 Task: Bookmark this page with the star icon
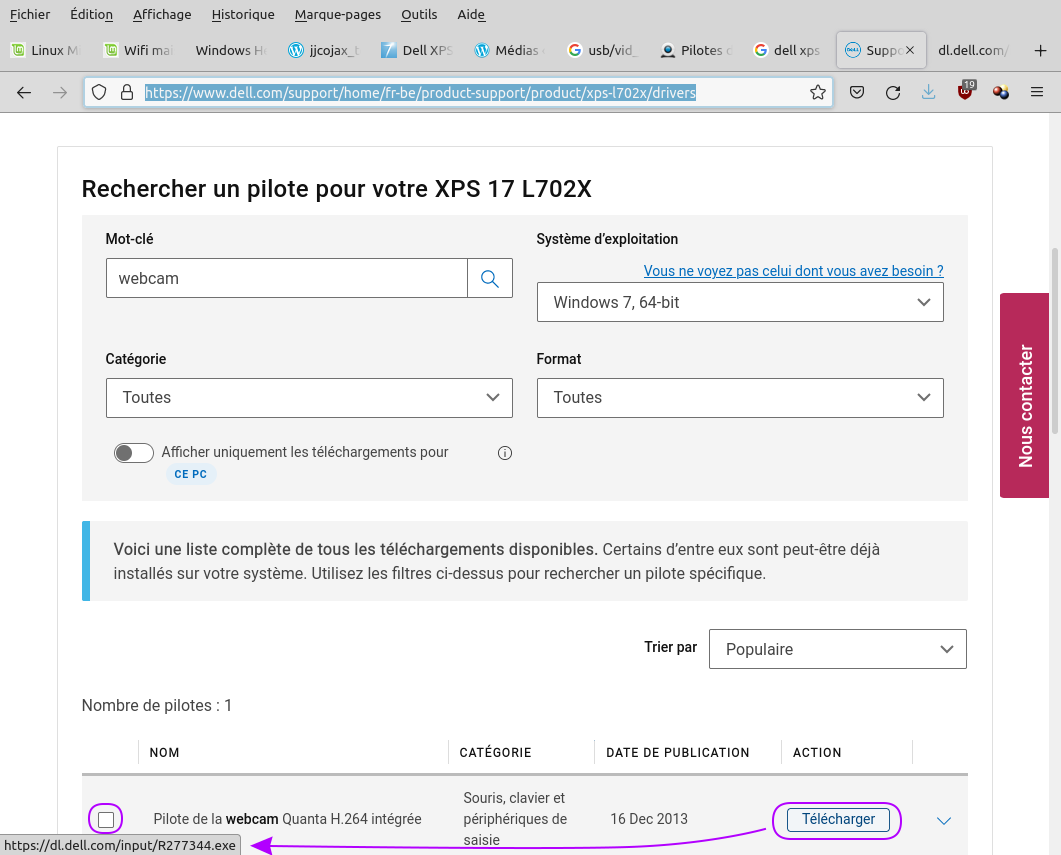click(818, 93)
